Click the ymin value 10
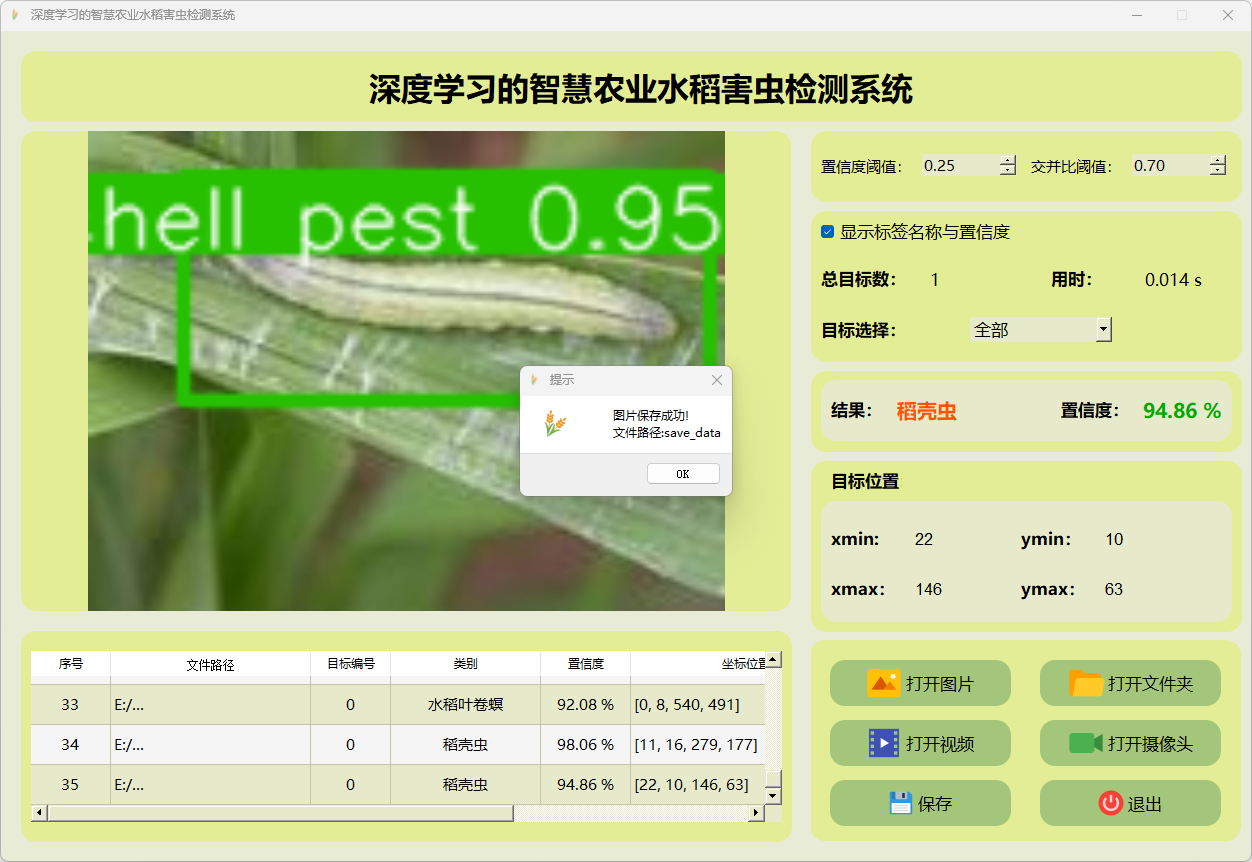 click(1114, 540)
